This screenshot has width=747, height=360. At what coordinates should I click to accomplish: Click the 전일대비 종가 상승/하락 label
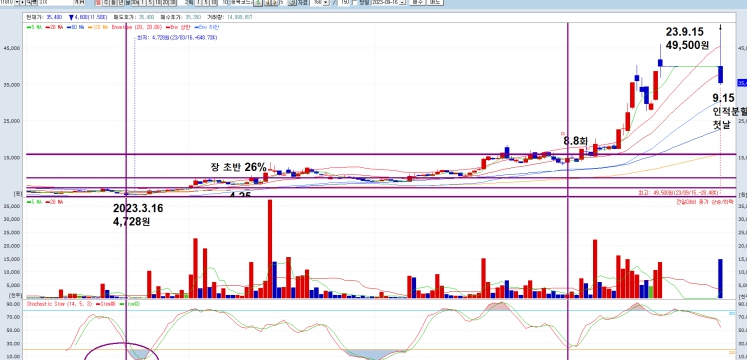704,202
